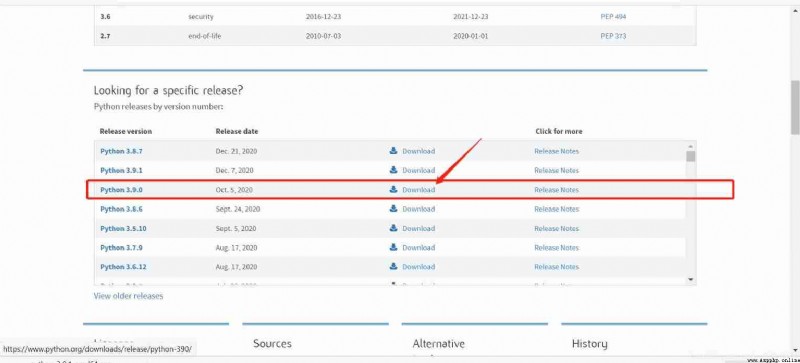Click the main page scrollbar thumb
Image resolution: width=800 pixels, height=363 pixels.
(795, 107)
